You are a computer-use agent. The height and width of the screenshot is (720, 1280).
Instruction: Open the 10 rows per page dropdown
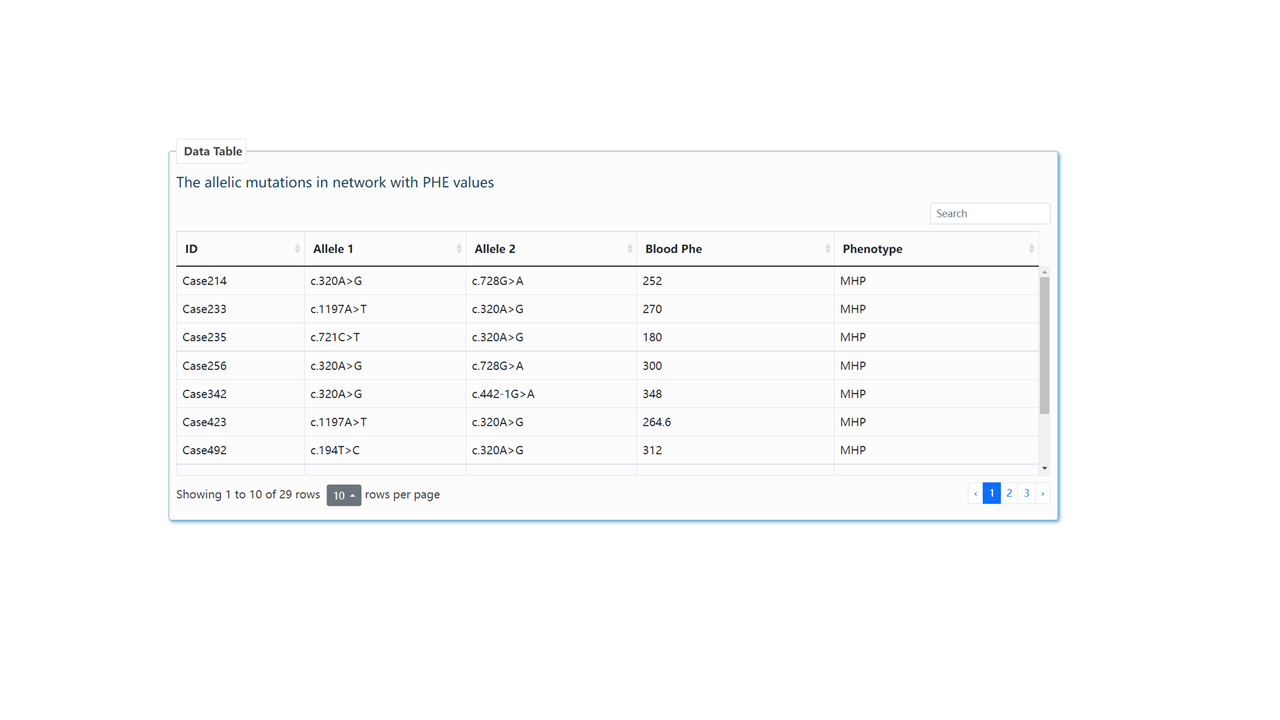343,495
